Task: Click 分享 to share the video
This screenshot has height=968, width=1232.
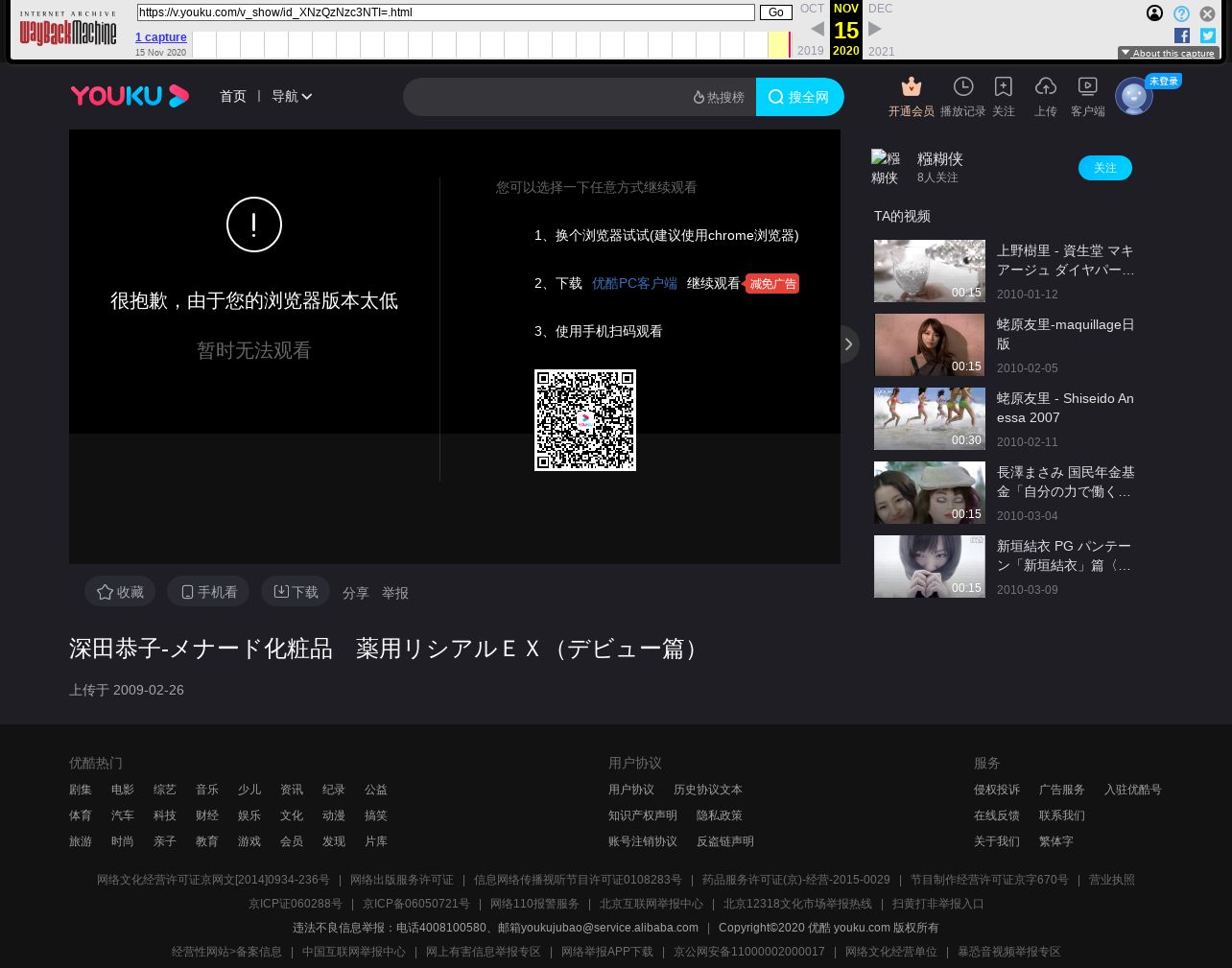Action: click(356, 594)
